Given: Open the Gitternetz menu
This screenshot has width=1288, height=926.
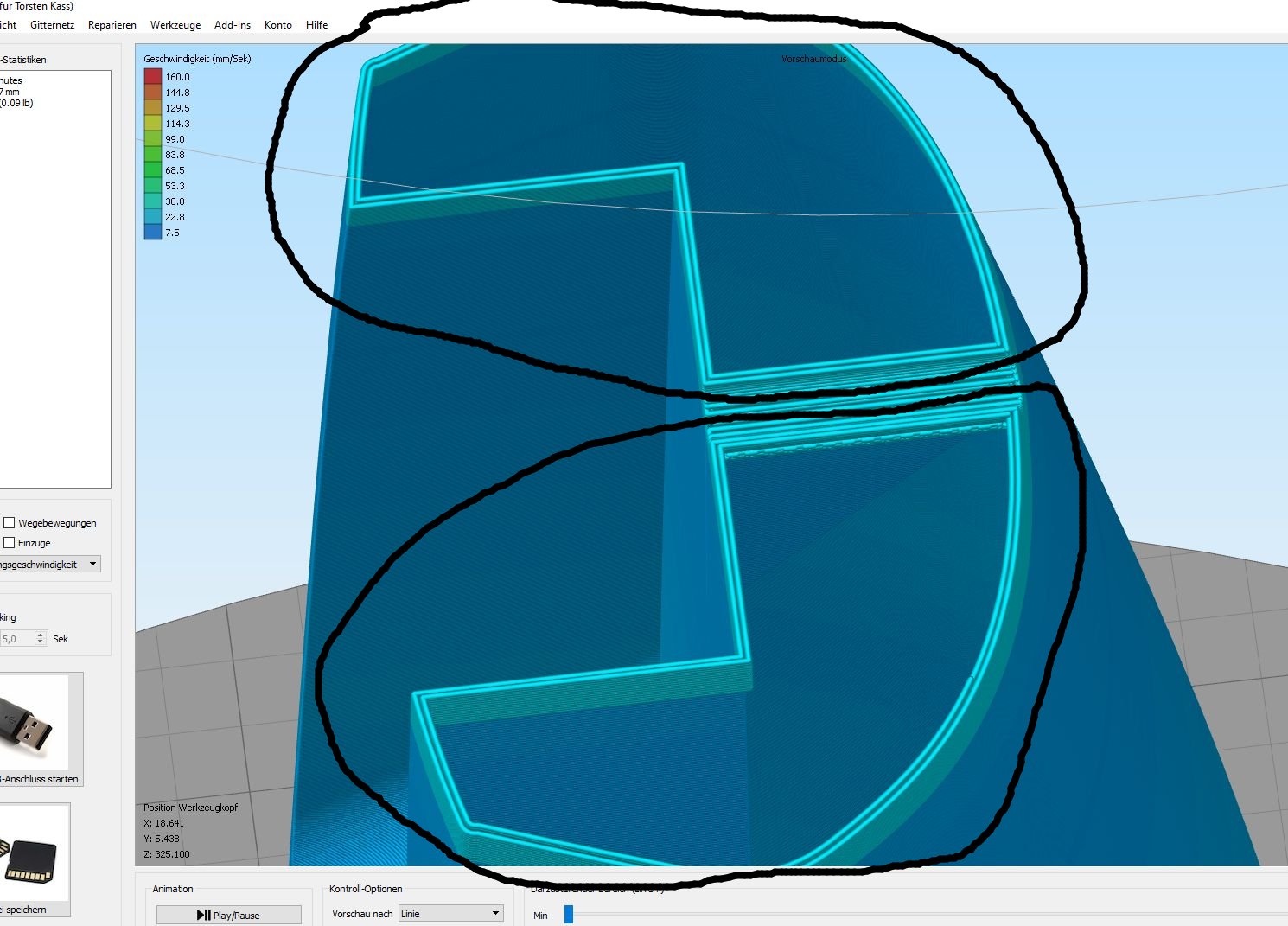Looking at the screenshot, I should 52,25.
